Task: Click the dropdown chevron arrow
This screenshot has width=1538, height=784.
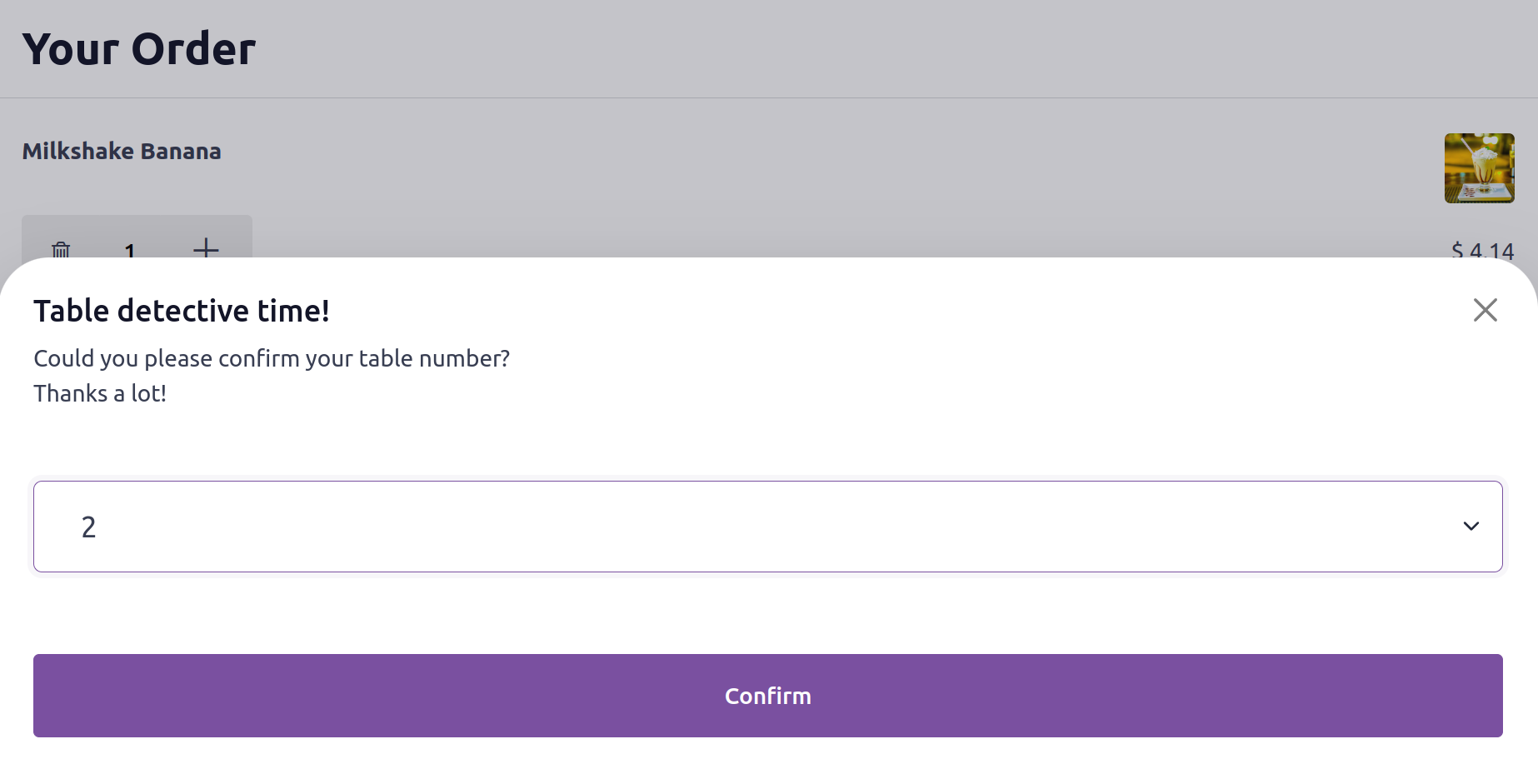Action: tap(1471, 527)
